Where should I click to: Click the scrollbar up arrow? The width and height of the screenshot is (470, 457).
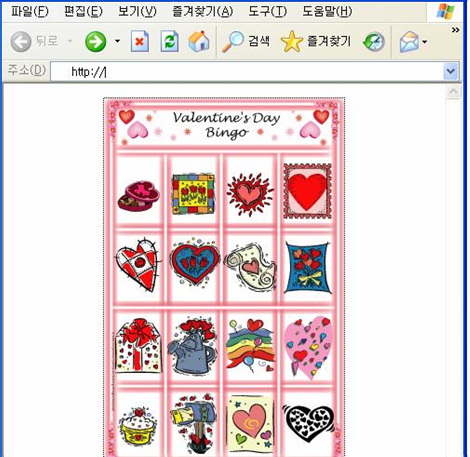pos(453,92)
